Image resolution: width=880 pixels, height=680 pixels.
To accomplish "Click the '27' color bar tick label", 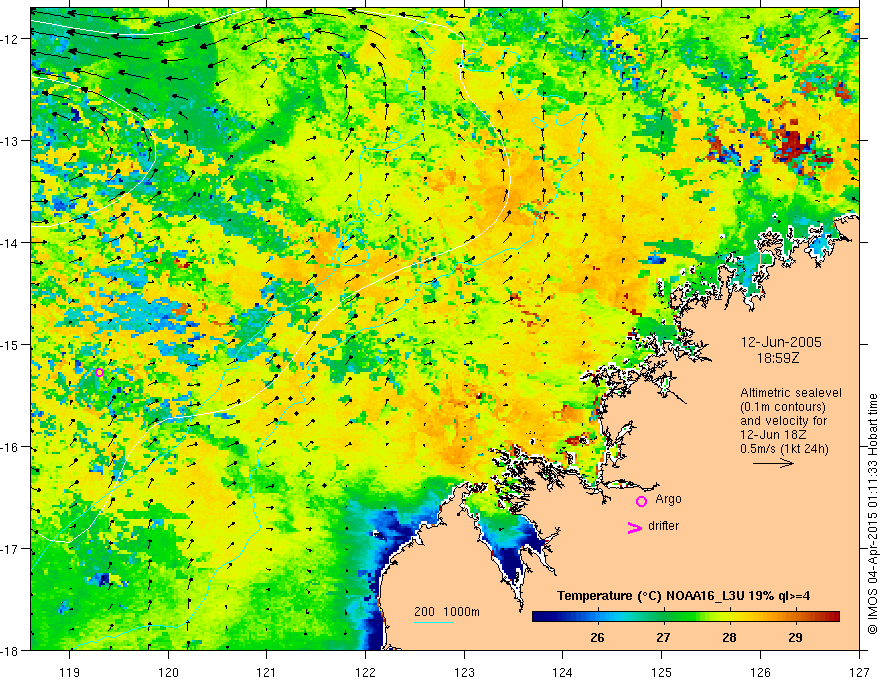I will [663, 637].
